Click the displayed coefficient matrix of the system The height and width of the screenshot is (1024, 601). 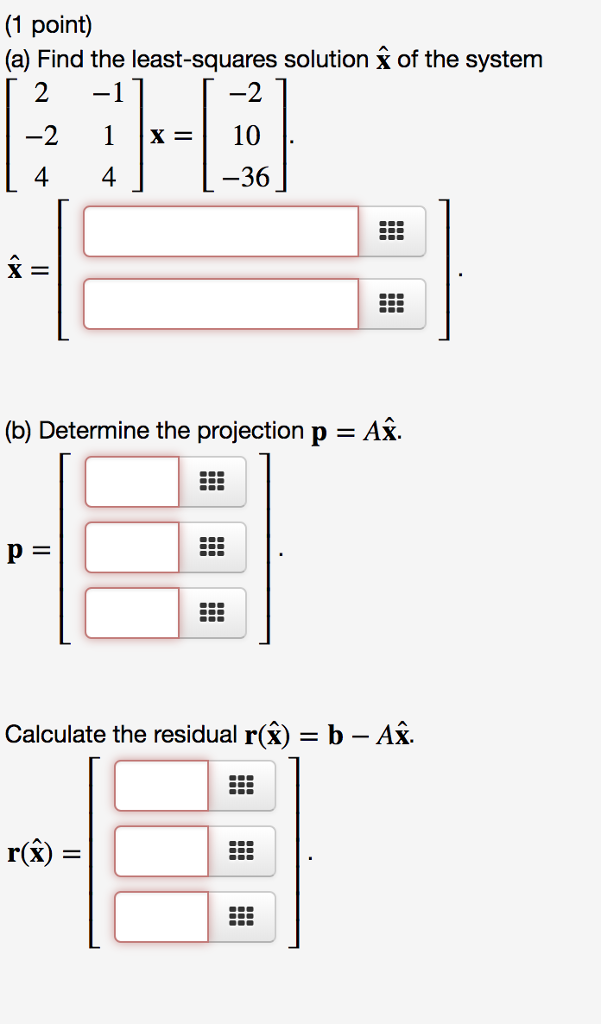tap(70, 137)
